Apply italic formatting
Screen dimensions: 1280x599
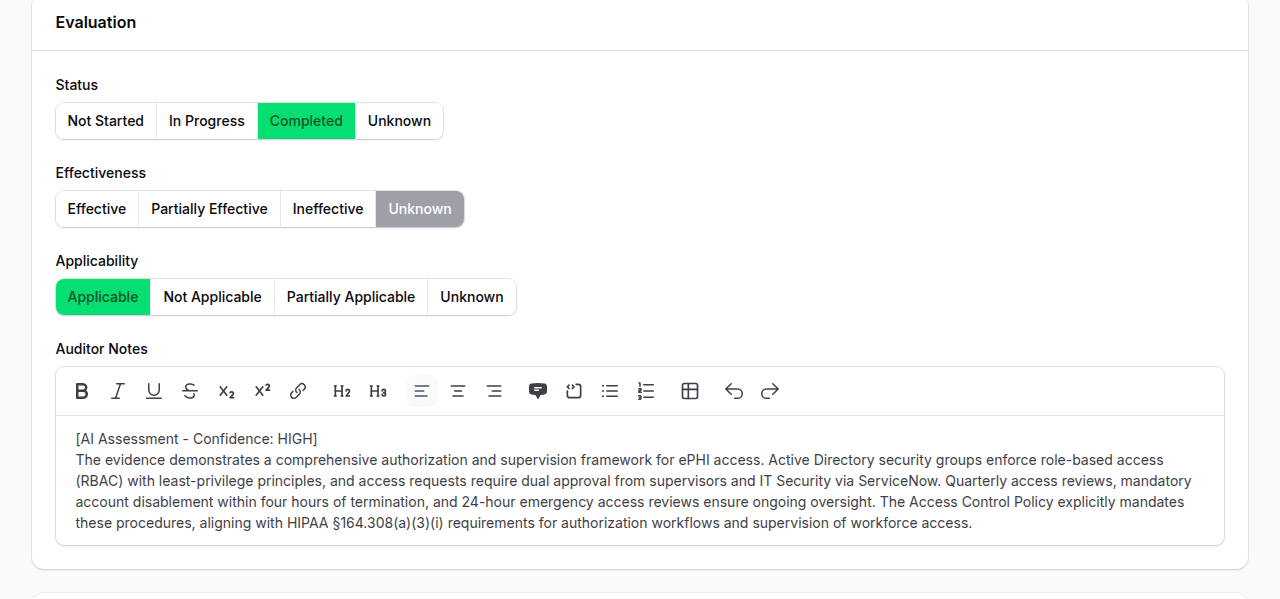click(x=117, y=391)
